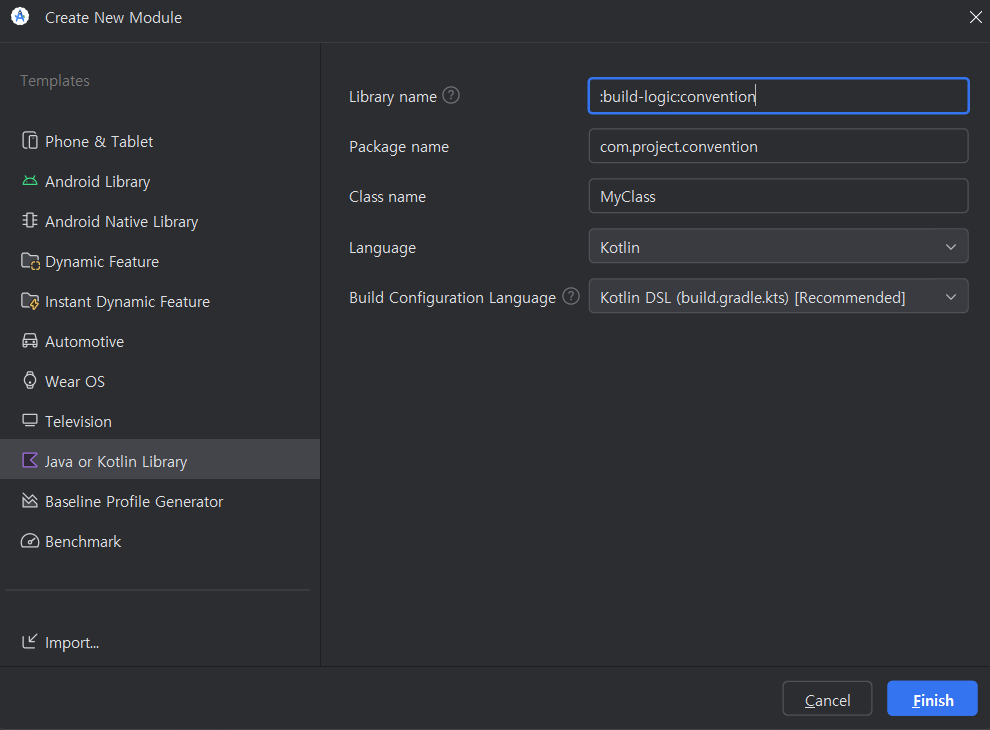Pick the Android Native Library template
990x730 pixels.
tap(160, 222)
